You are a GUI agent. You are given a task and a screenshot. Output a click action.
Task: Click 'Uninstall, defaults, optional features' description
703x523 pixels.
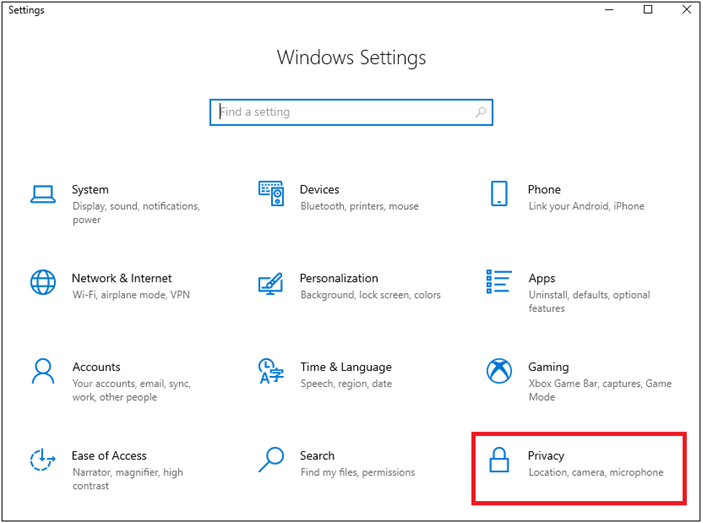pos(589,302)
